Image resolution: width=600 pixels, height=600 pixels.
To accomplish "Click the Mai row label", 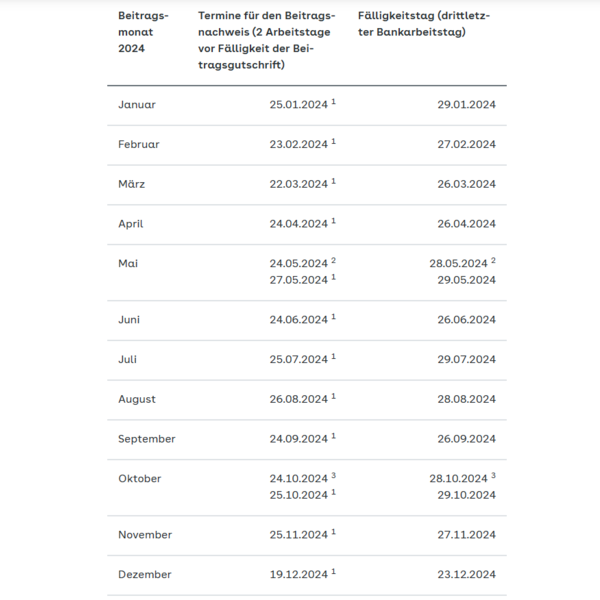I will (129, 264).
